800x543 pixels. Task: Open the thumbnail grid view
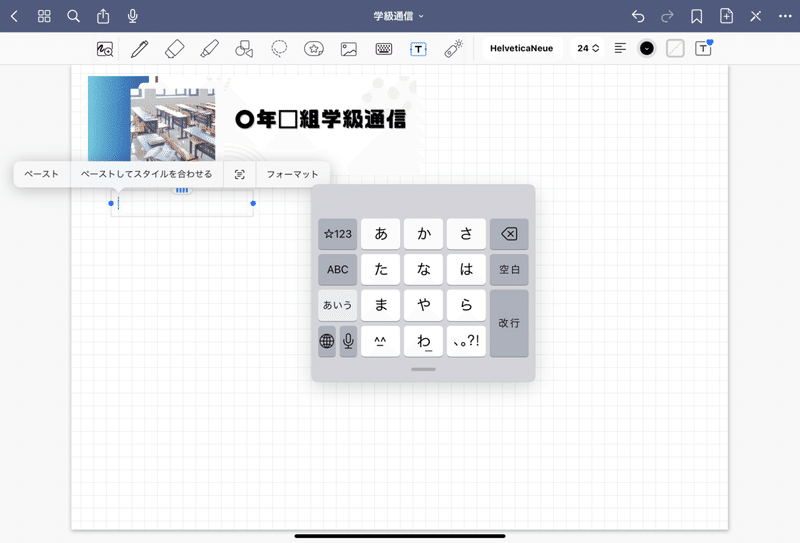tap(44, 16)
